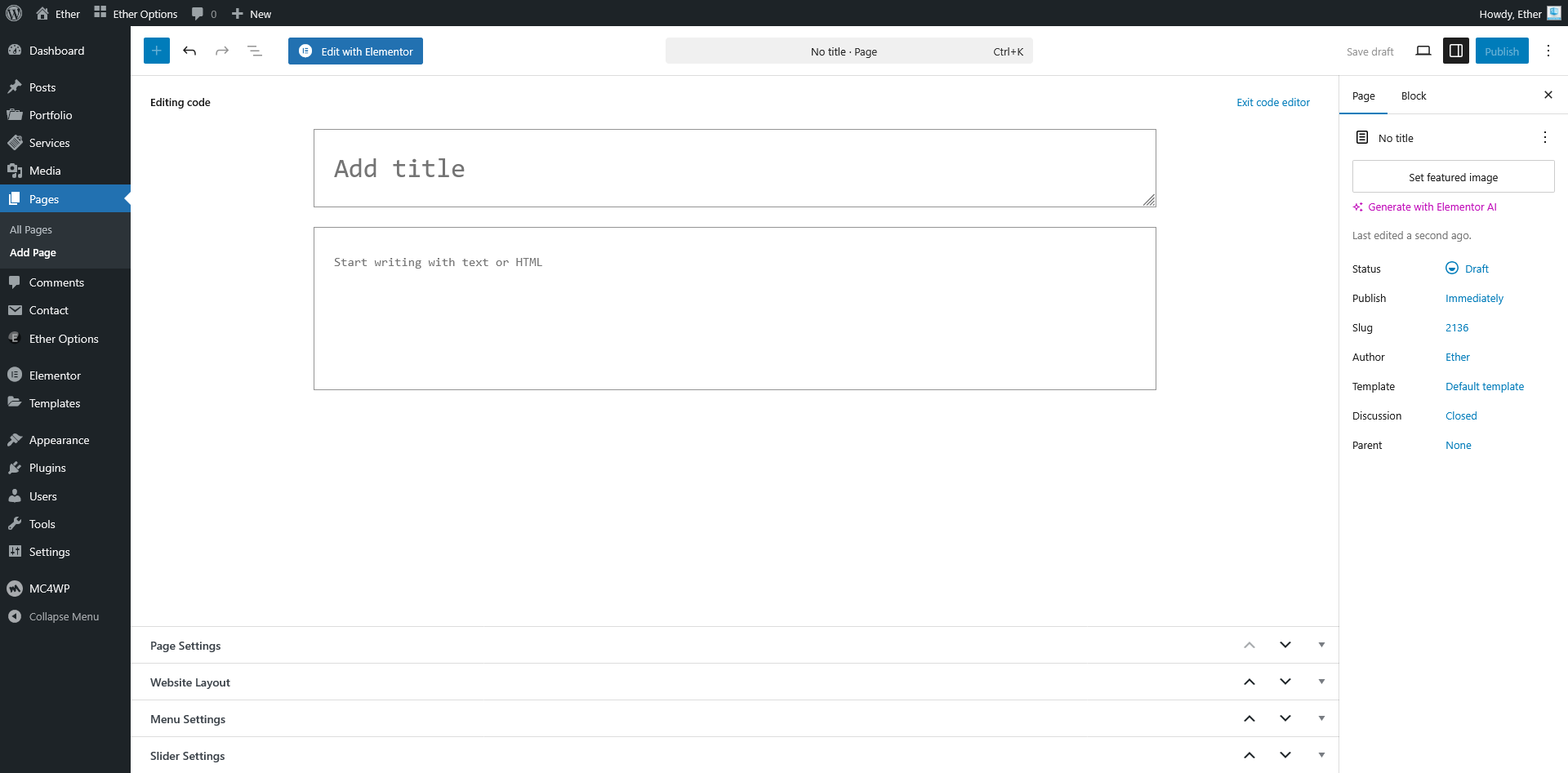Open the No title actions menu
Screen dimensions: 1568x773
click(x=1544, y=137)
